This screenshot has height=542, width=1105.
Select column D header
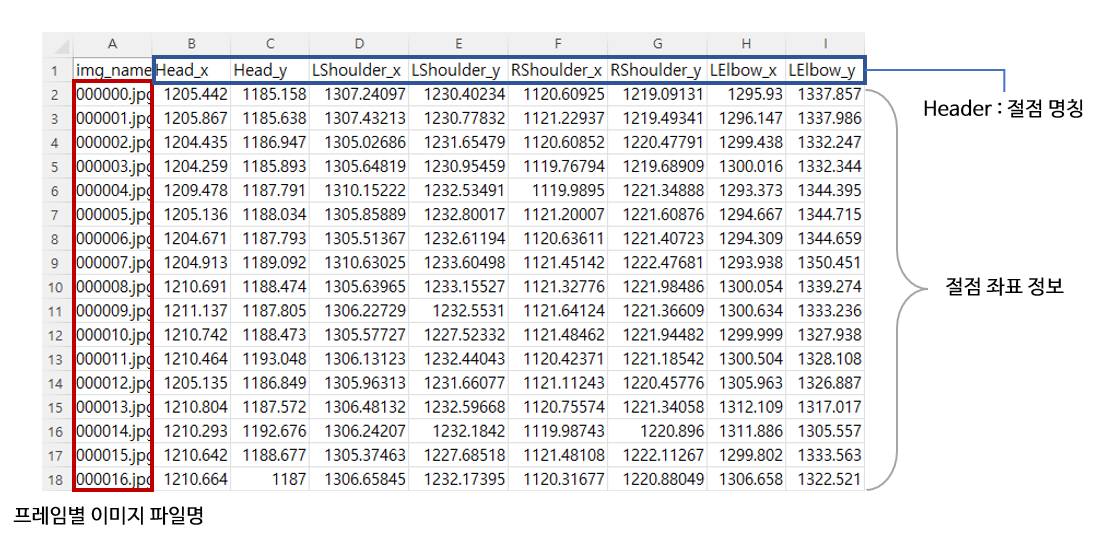(359, 45)
